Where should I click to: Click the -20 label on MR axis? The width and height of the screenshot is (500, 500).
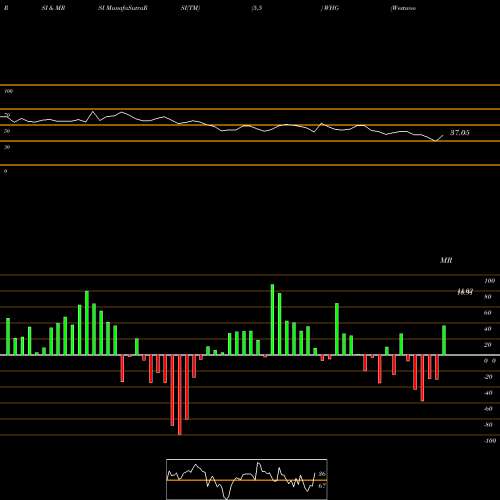(x=488, y=377)
